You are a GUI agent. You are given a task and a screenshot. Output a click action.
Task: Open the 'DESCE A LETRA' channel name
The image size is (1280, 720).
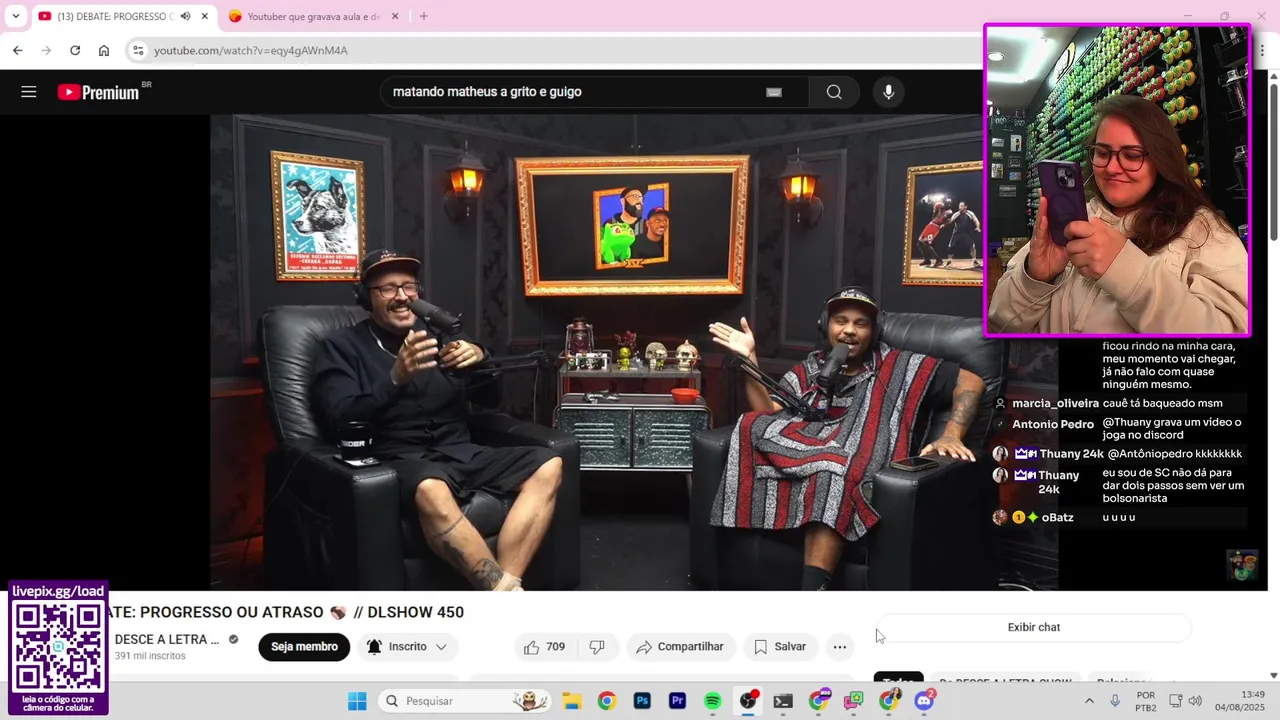166,639
